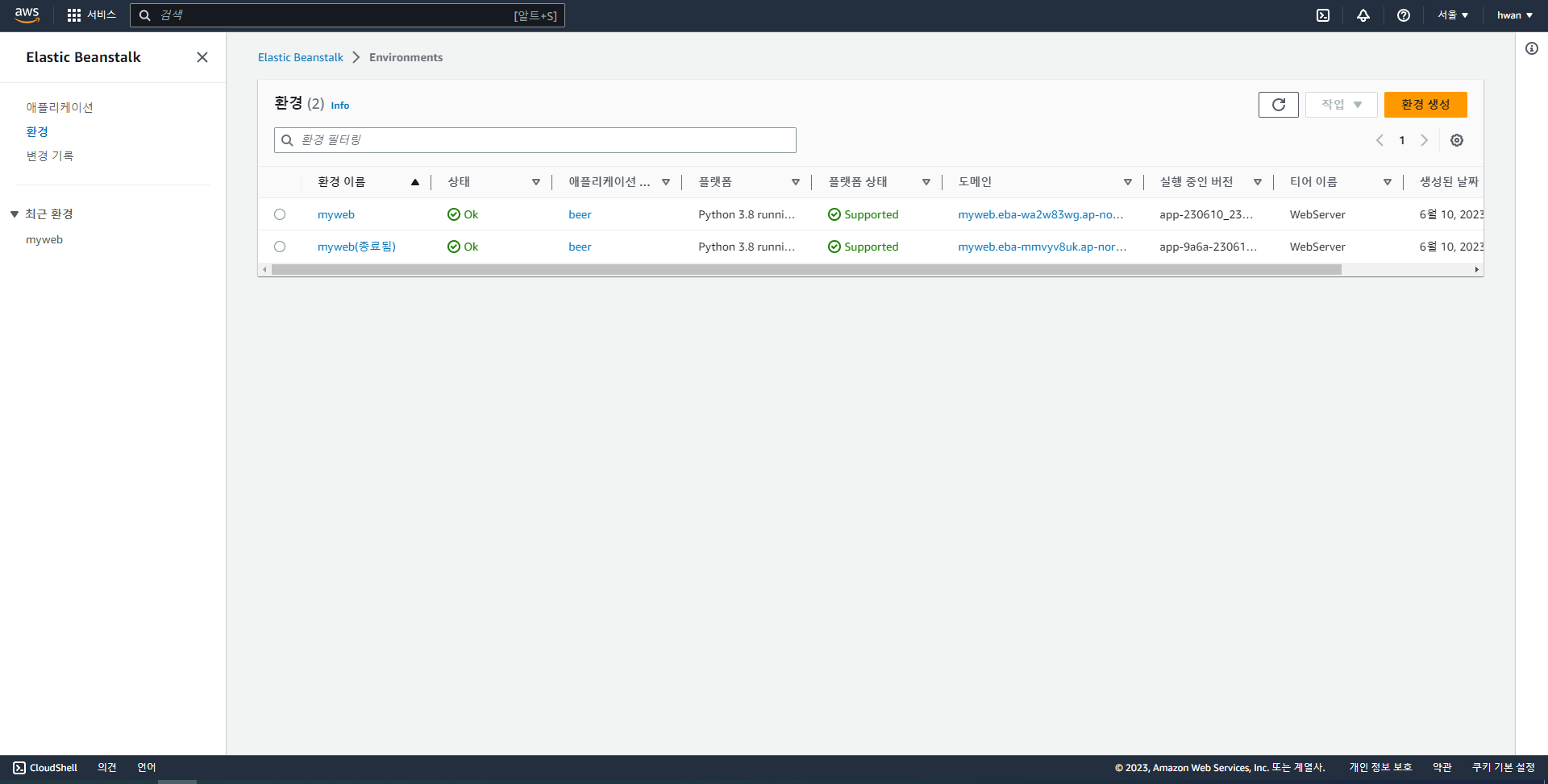Sort by 환경 이름 ascending arrow
The height and width of the screenshot is (784, 1548).
click(415, 182)
